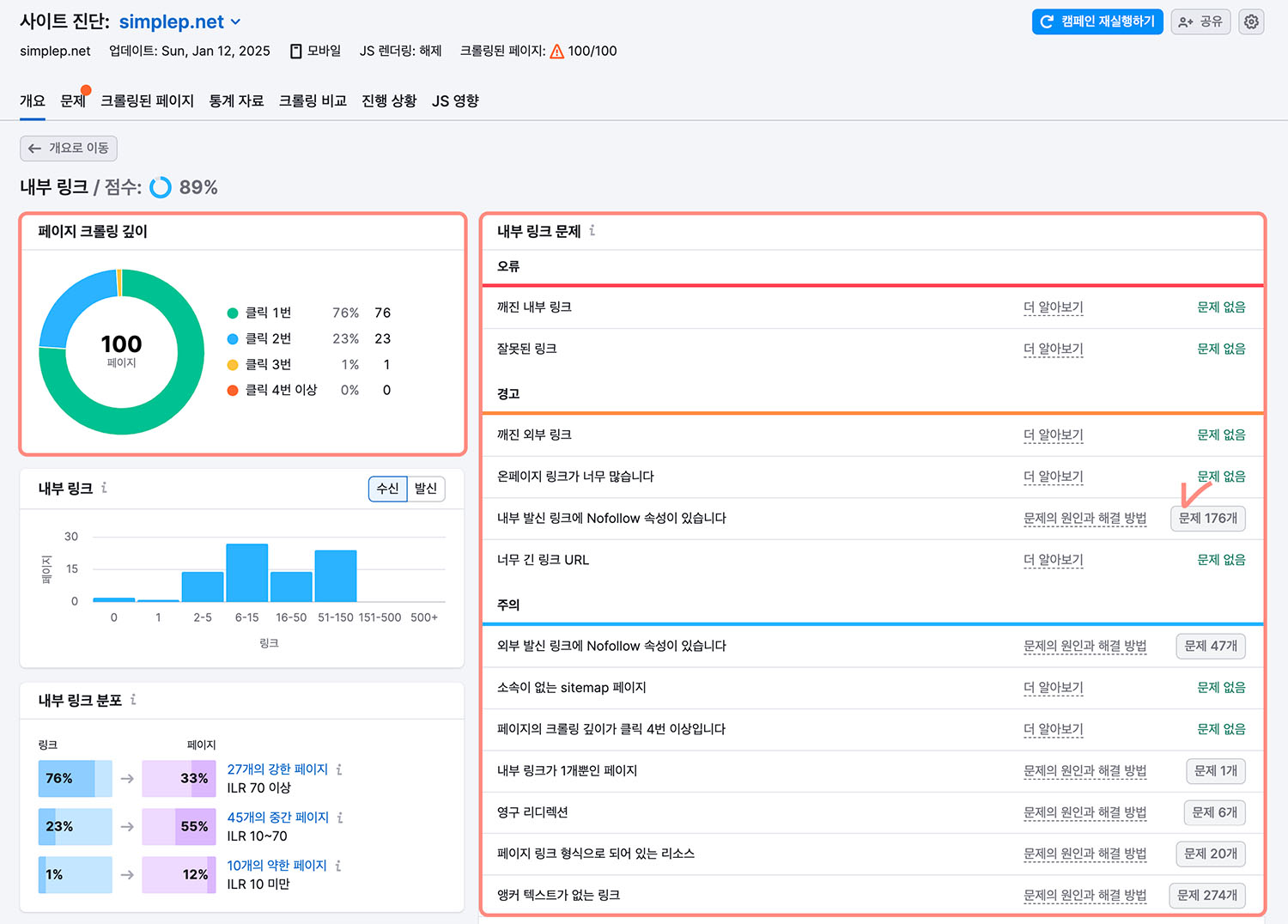The width and height of the screenshot is (1288, 924).
Task: Click the mobile device icon
Action: click(x=295, y=51)
